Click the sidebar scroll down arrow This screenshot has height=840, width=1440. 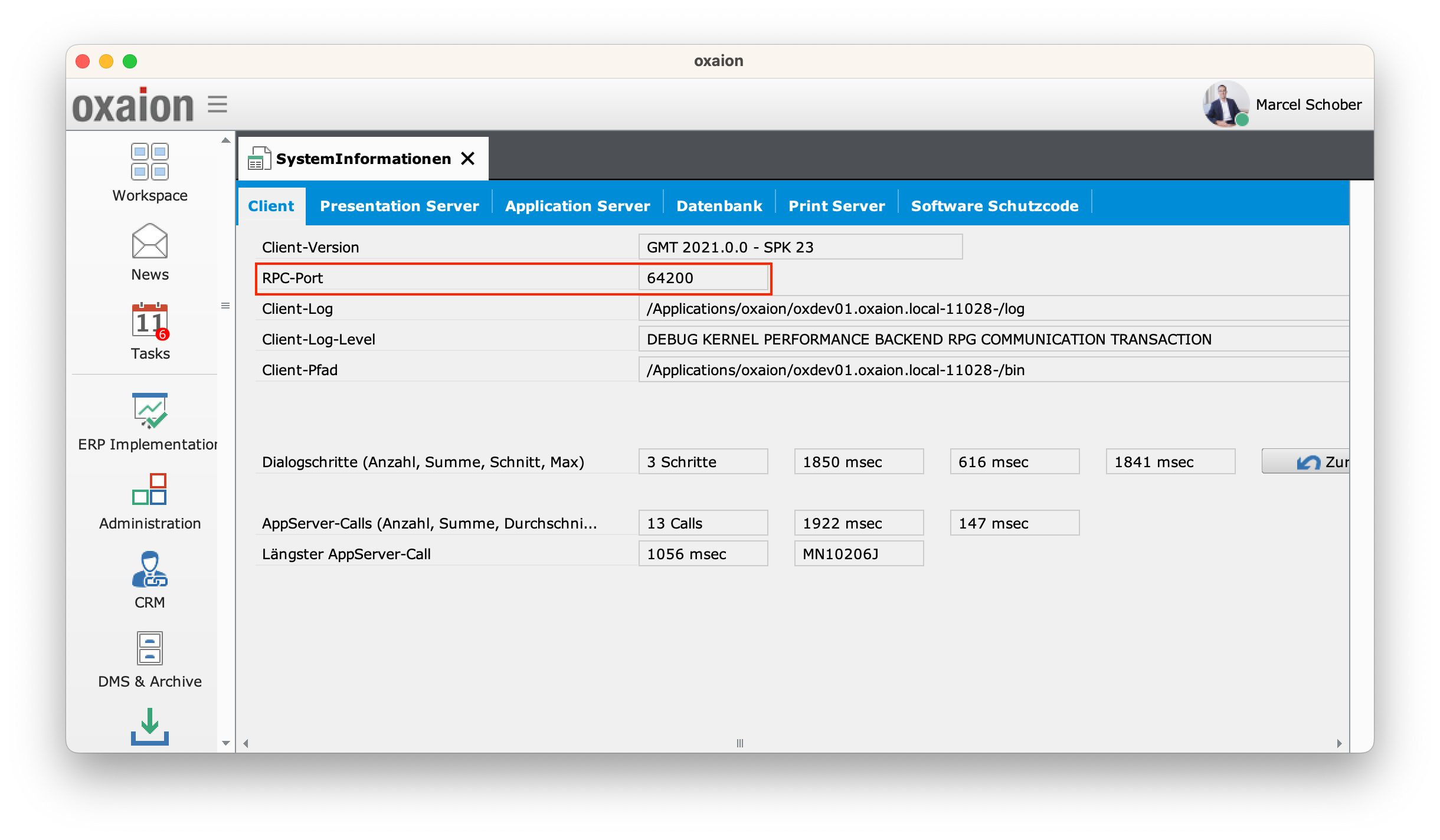(225, 743)
